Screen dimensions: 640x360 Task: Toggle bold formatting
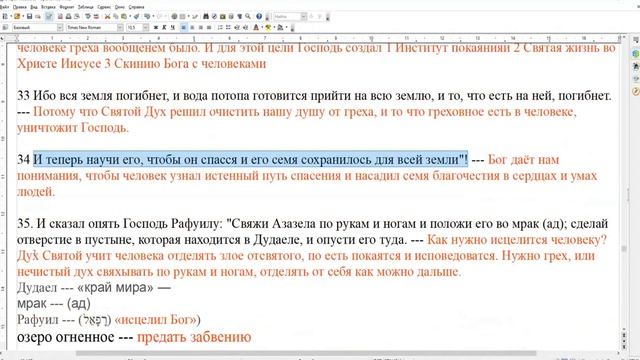click(x=156, y=27)
